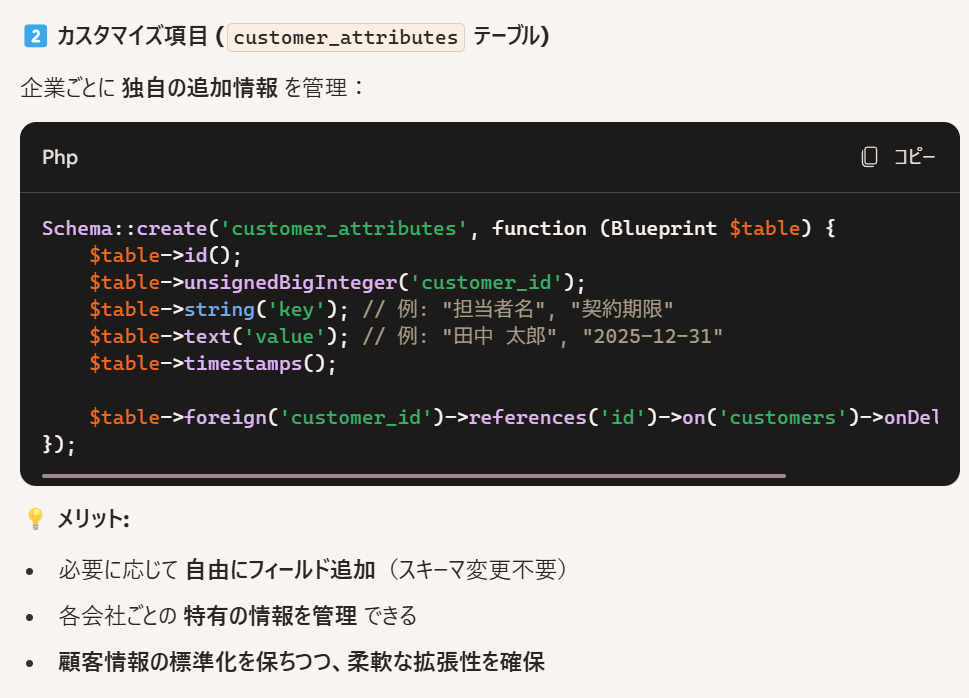Click the string('key') code line

[381, 309]
